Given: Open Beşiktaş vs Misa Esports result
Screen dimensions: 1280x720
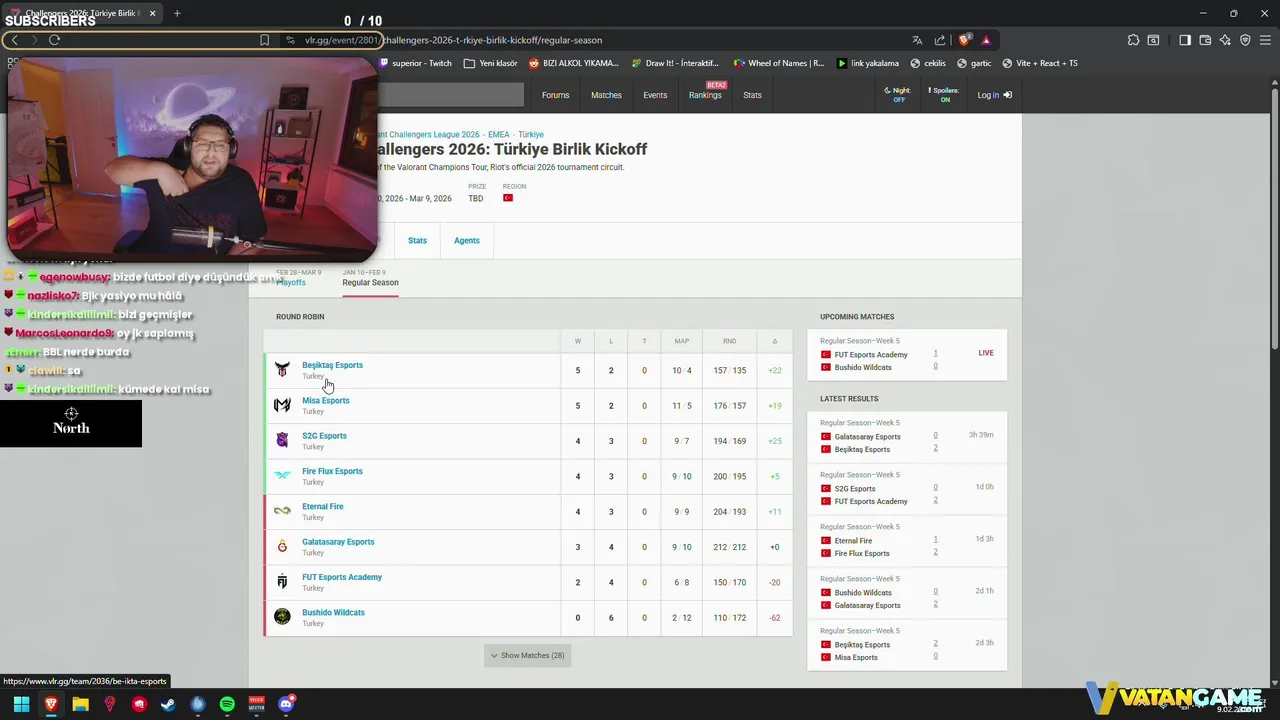Looking at the screenshot, I should click(x=907, y=645).
